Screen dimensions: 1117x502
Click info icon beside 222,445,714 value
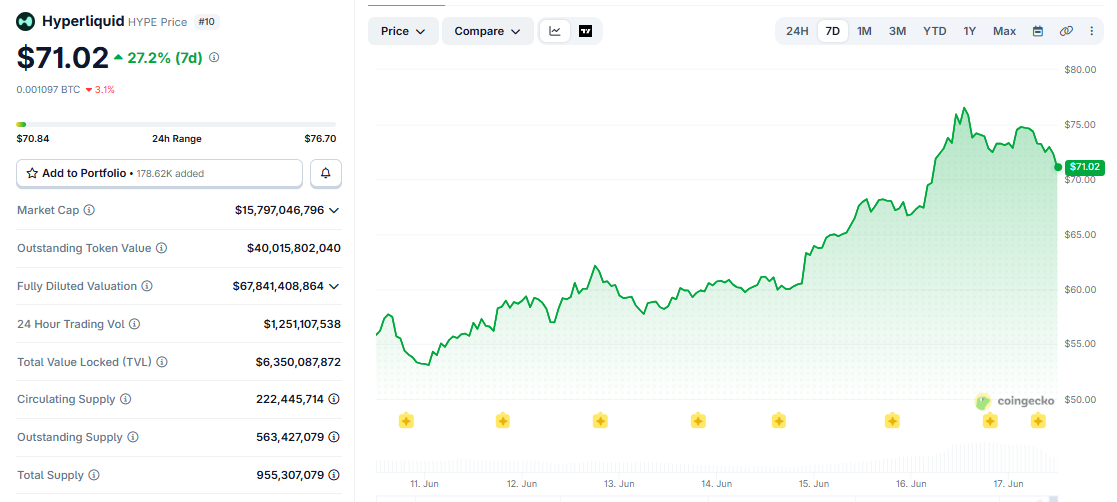tap(334, 399)
